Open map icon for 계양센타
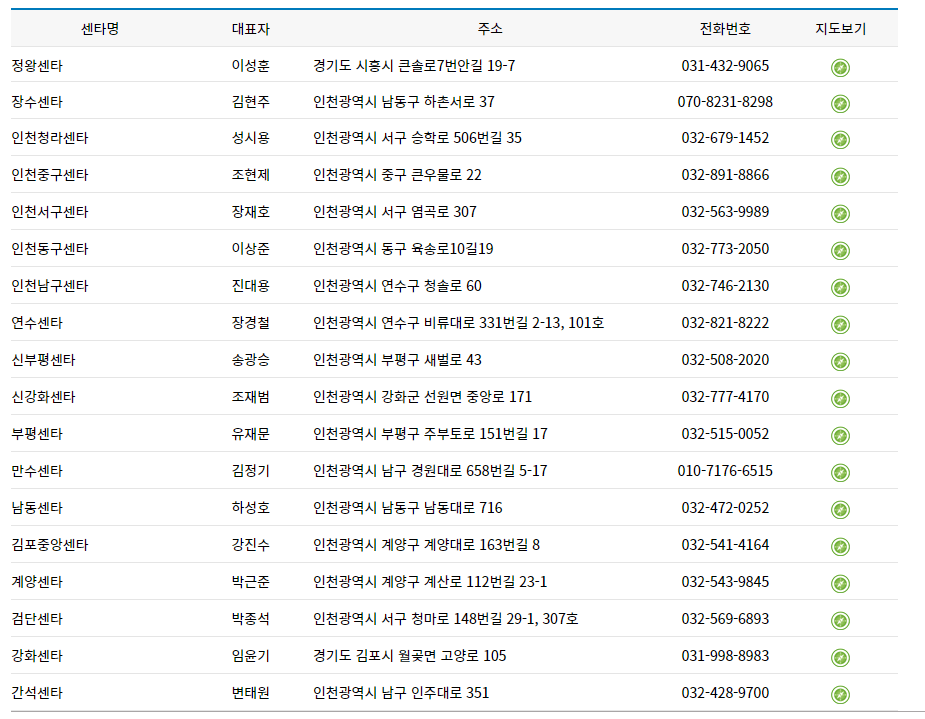The image size is (925, 719). 840,584
